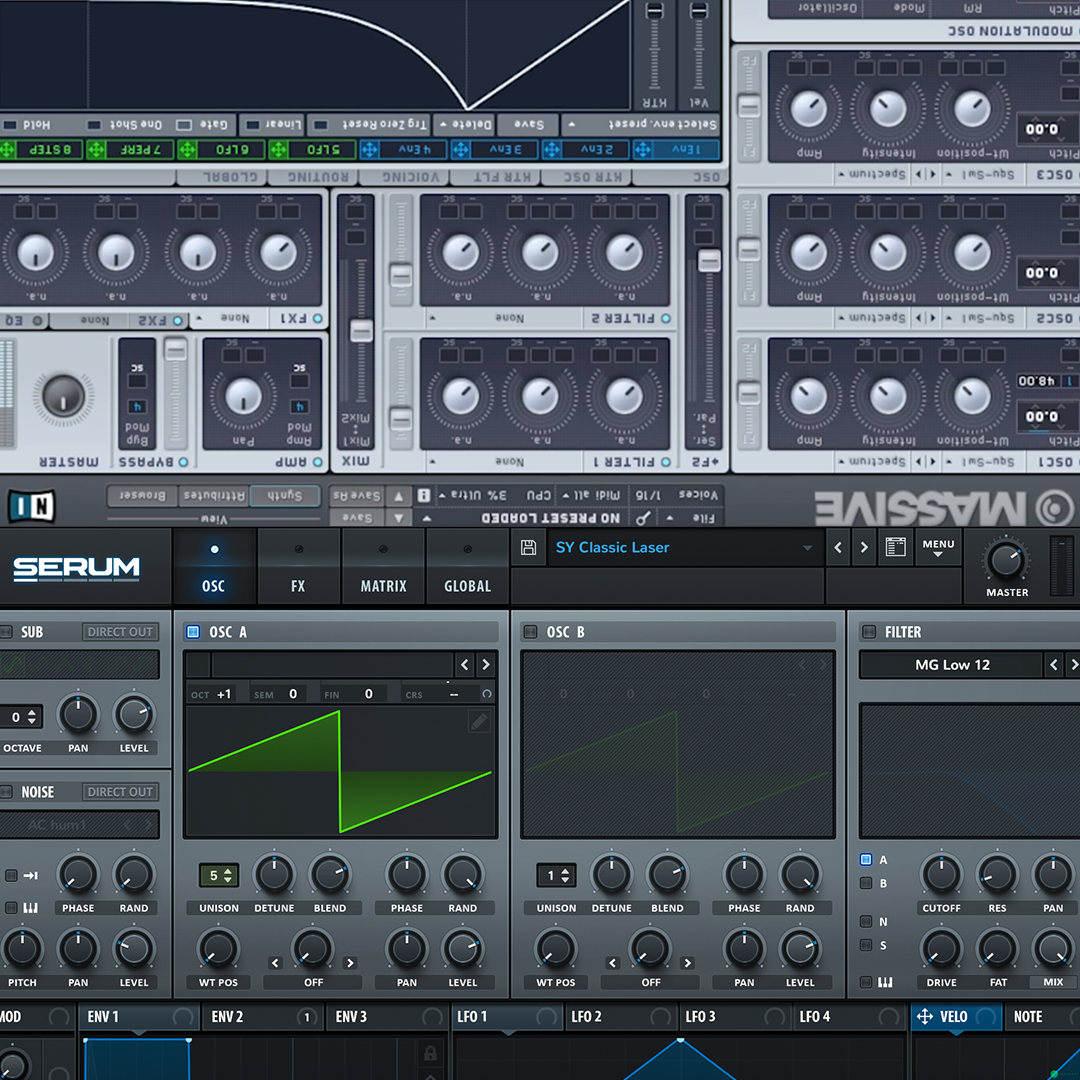This screenshot has height=1080, width=1080.
Task: Toggle filter routing for oscillator B
Action: point(866,884)
